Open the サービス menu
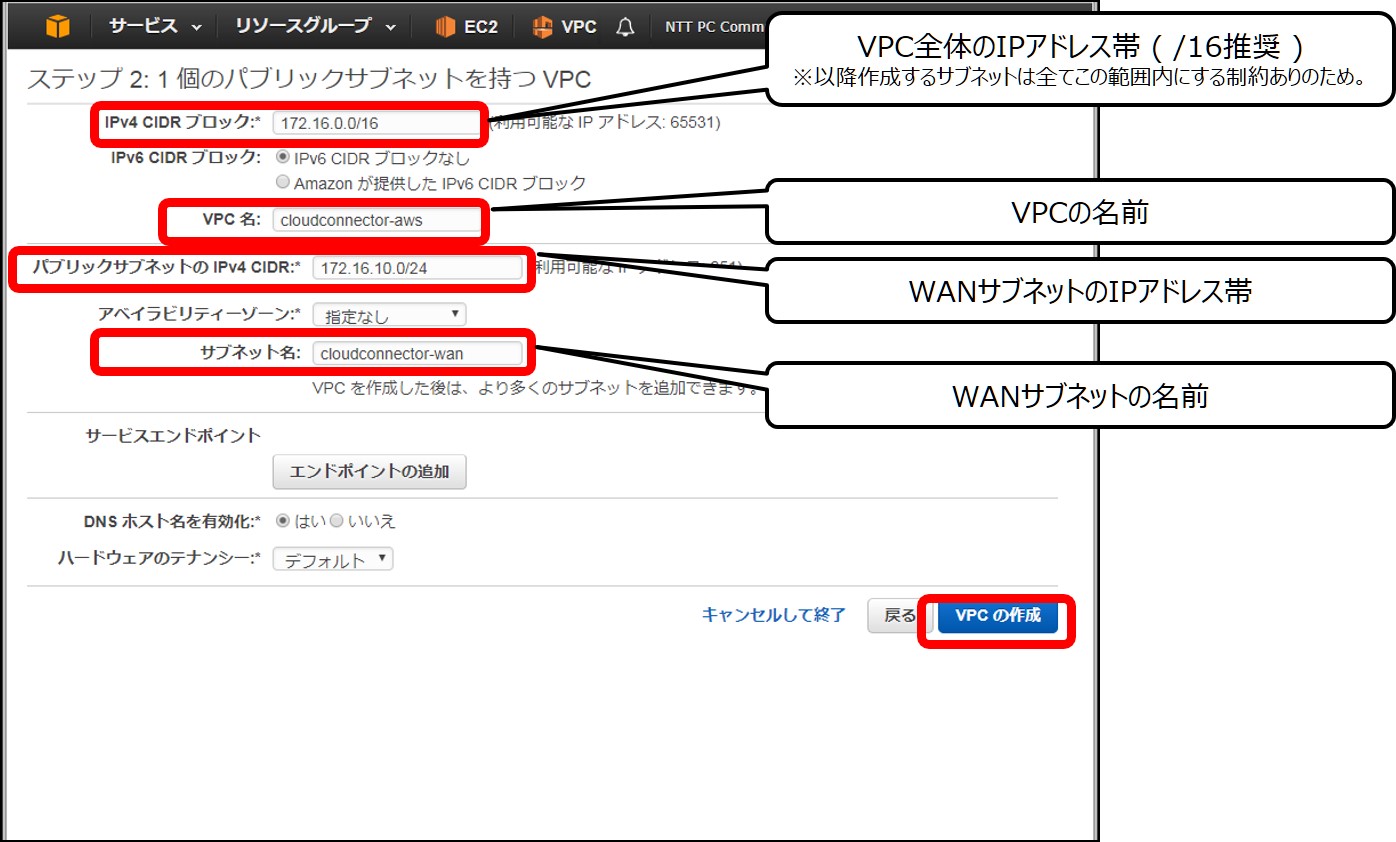 155,27
